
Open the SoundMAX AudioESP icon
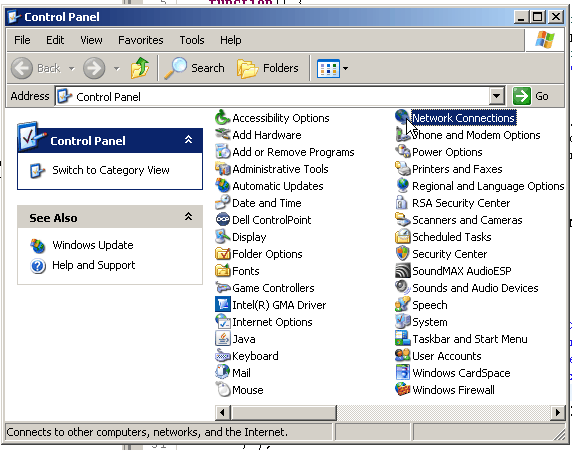(402, 271)
